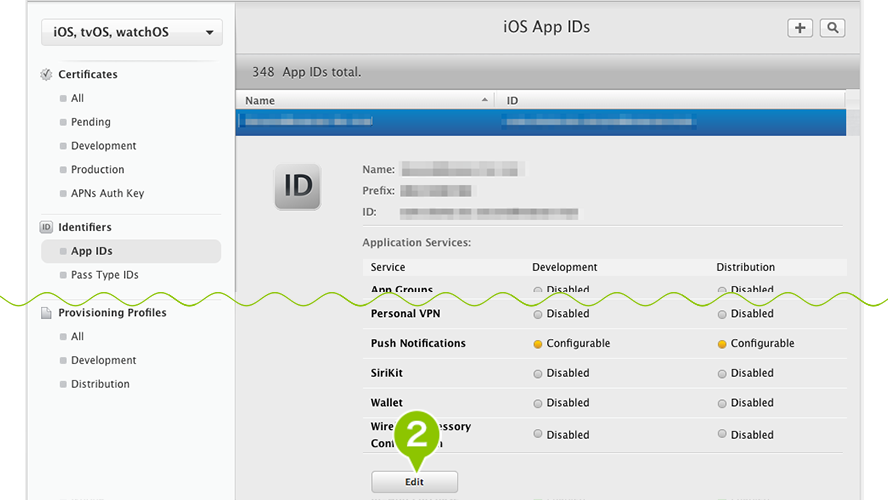Open the search magnifier icon
Image resolution: width=889 pixels, height=500 pixels.
point(832,28)
